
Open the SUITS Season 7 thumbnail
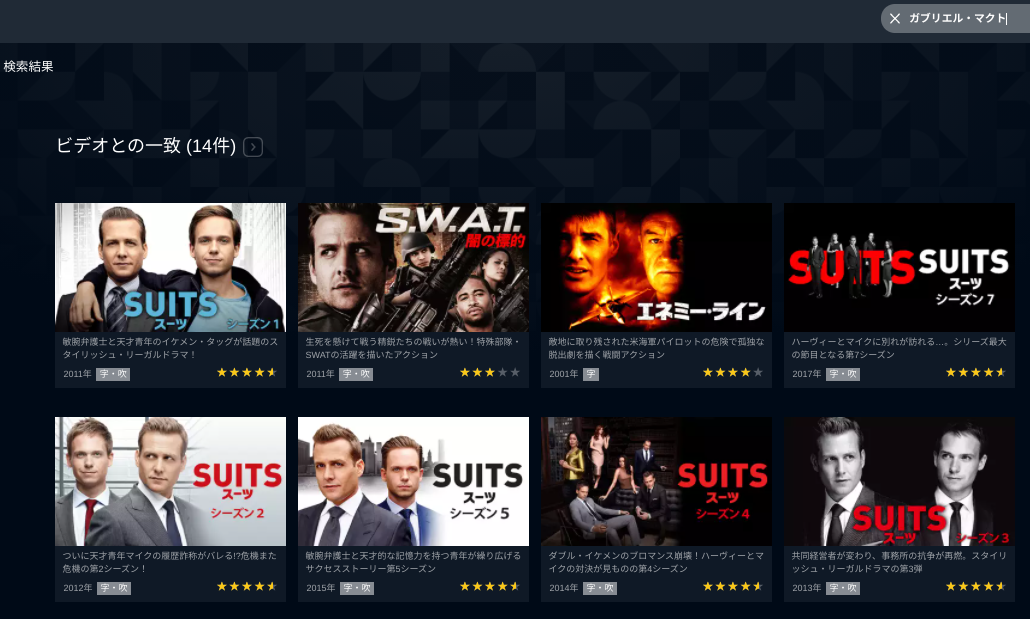pos(899,267)
